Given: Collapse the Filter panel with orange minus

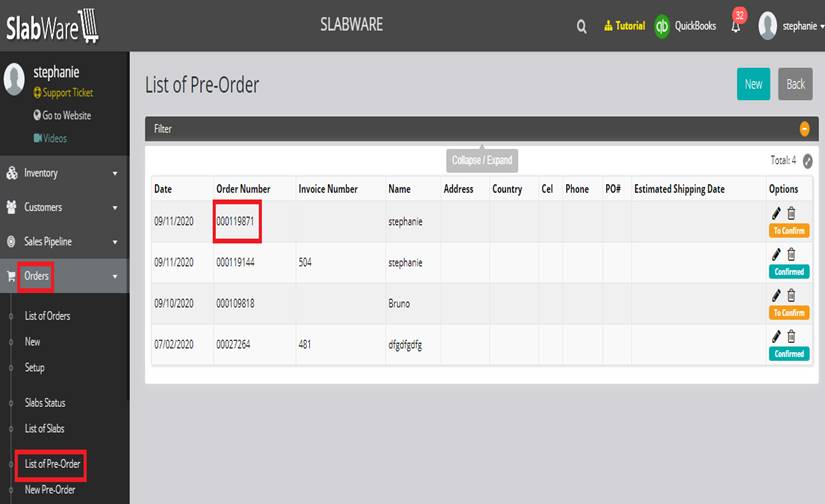Looking at the screenshot, I should click(804, 129).
